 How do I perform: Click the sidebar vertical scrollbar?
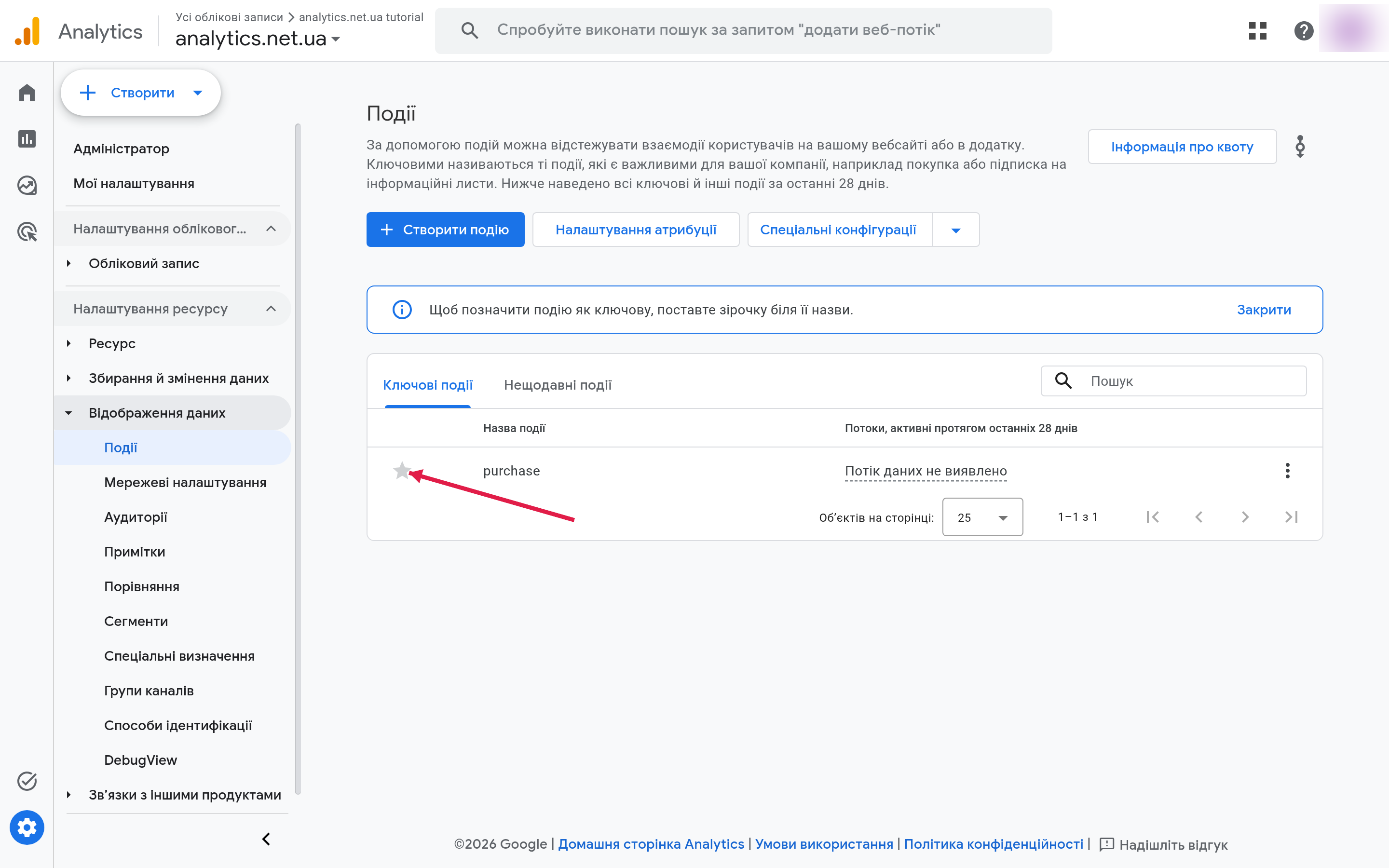click(298, 459)
